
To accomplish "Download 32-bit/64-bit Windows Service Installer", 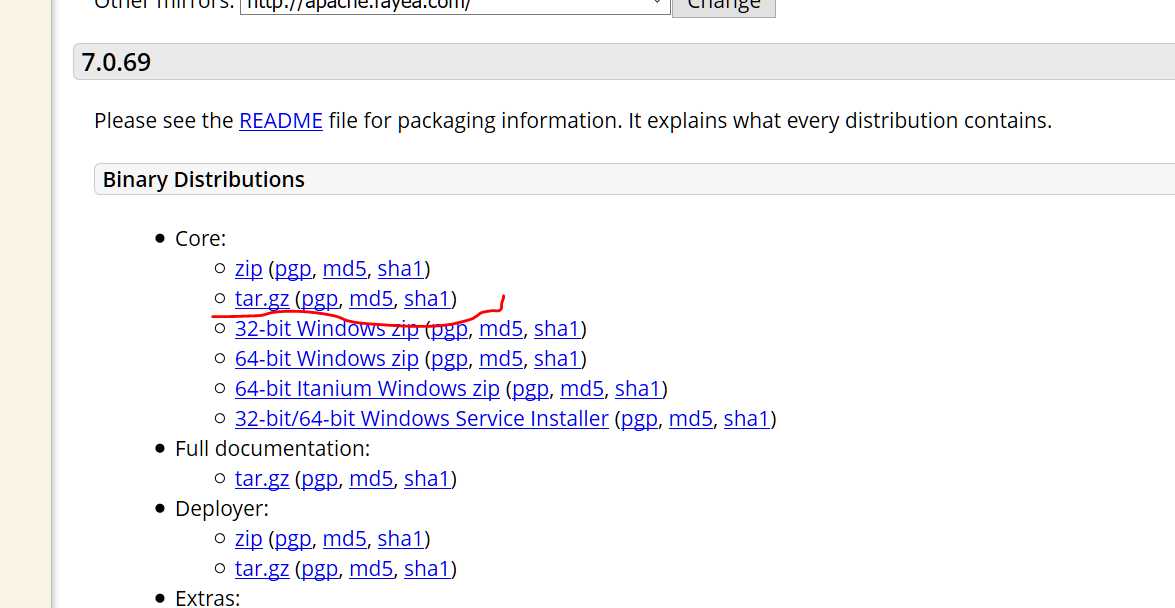I will (421, 418).
